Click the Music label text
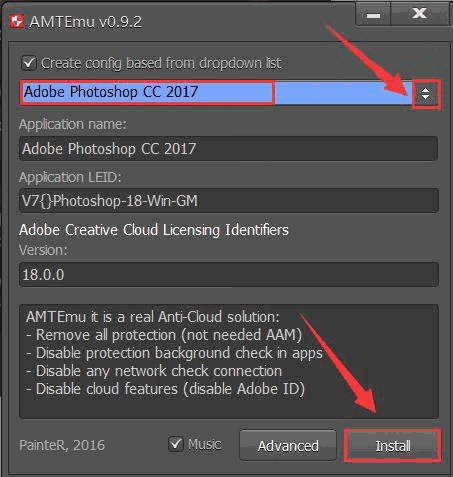Image resolution: width=453 pixels, height=477 pixels. [x=204, y=444]
